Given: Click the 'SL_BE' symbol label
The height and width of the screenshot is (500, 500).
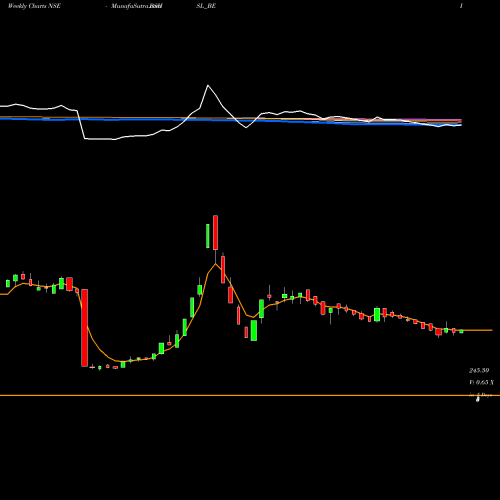Looking at the screenshot, I should 206,6.
